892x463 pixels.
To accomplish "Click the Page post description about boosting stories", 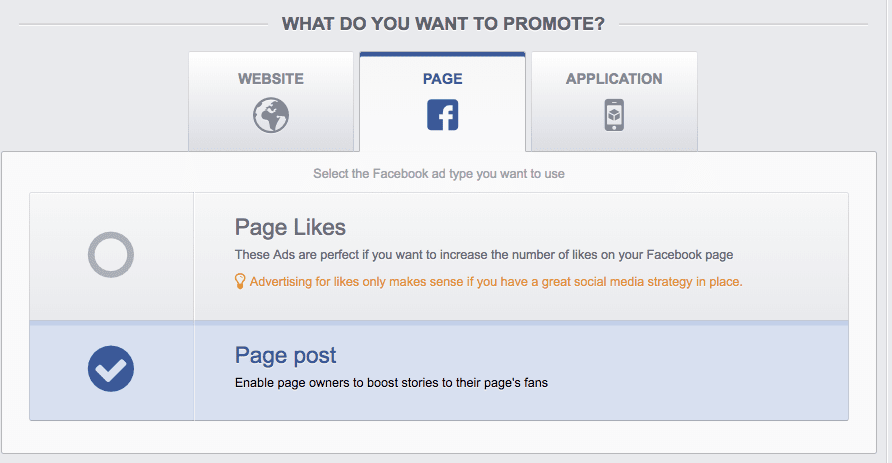I will tap(391, 382).
